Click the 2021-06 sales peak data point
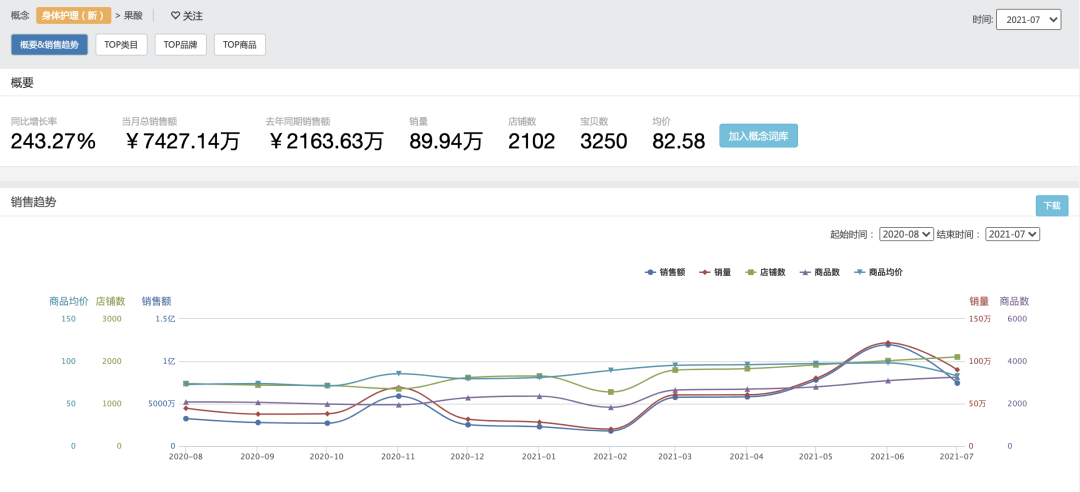The image size is (1080, 492). 887,345
